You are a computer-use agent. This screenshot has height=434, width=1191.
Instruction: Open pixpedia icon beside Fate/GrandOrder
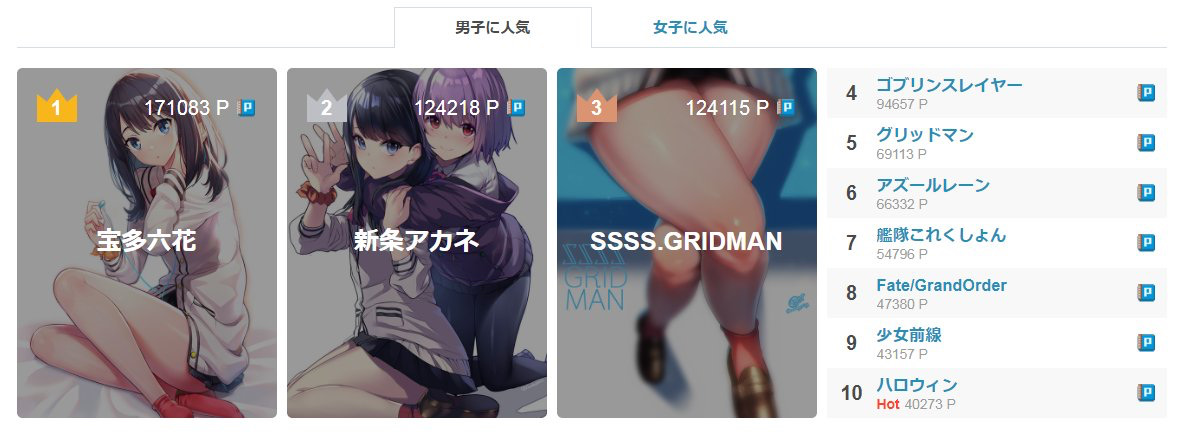(1145, 293)
